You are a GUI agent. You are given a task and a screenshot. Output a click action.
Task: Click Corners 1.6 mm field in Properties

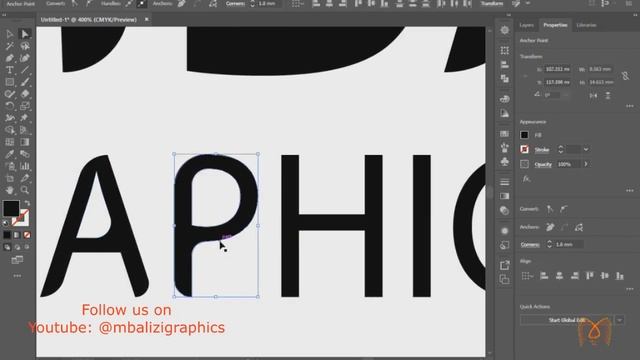click(568, 244)
